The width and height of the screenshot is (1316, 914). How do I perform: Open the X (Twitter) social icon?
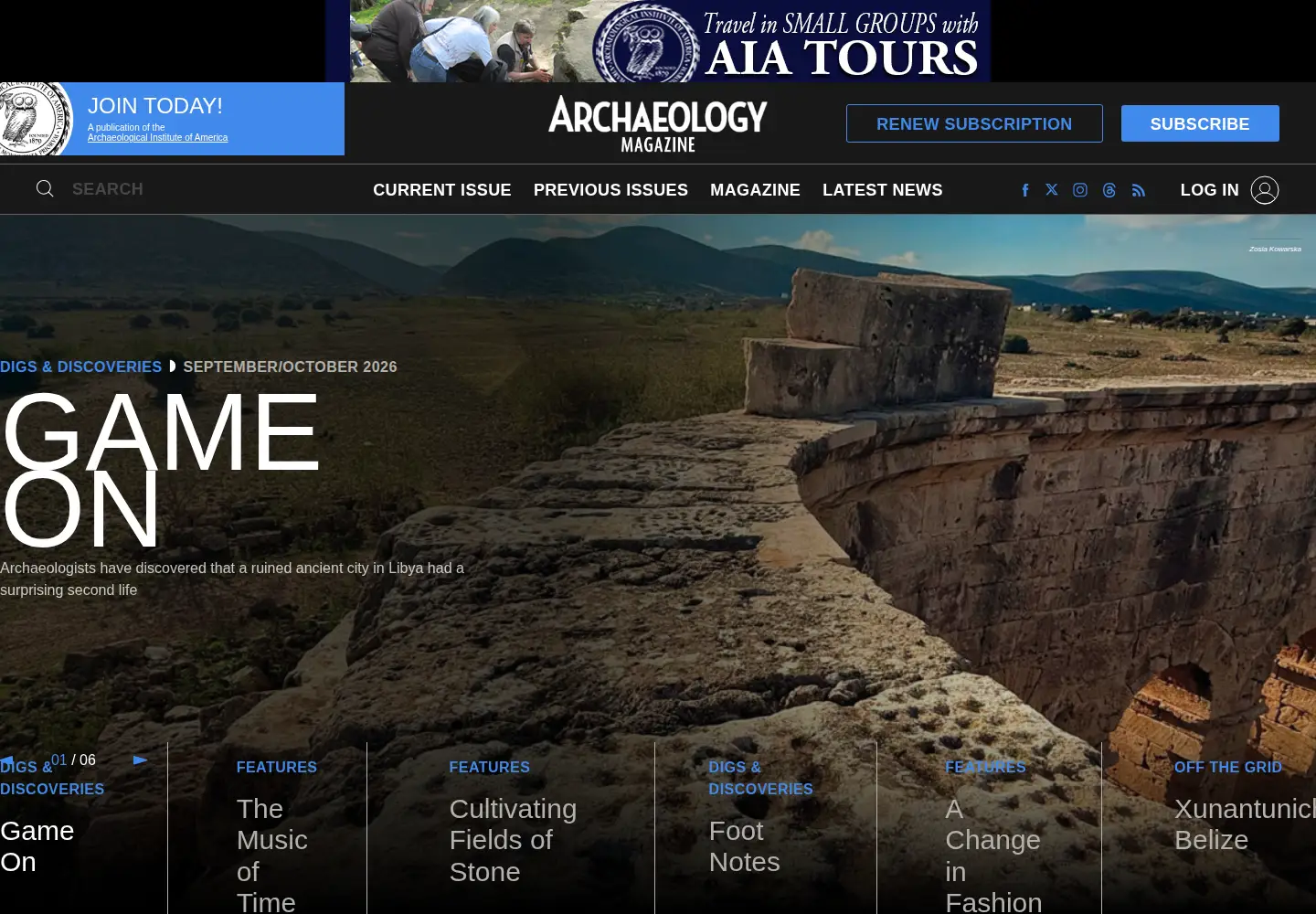(x=1052, y=190)
